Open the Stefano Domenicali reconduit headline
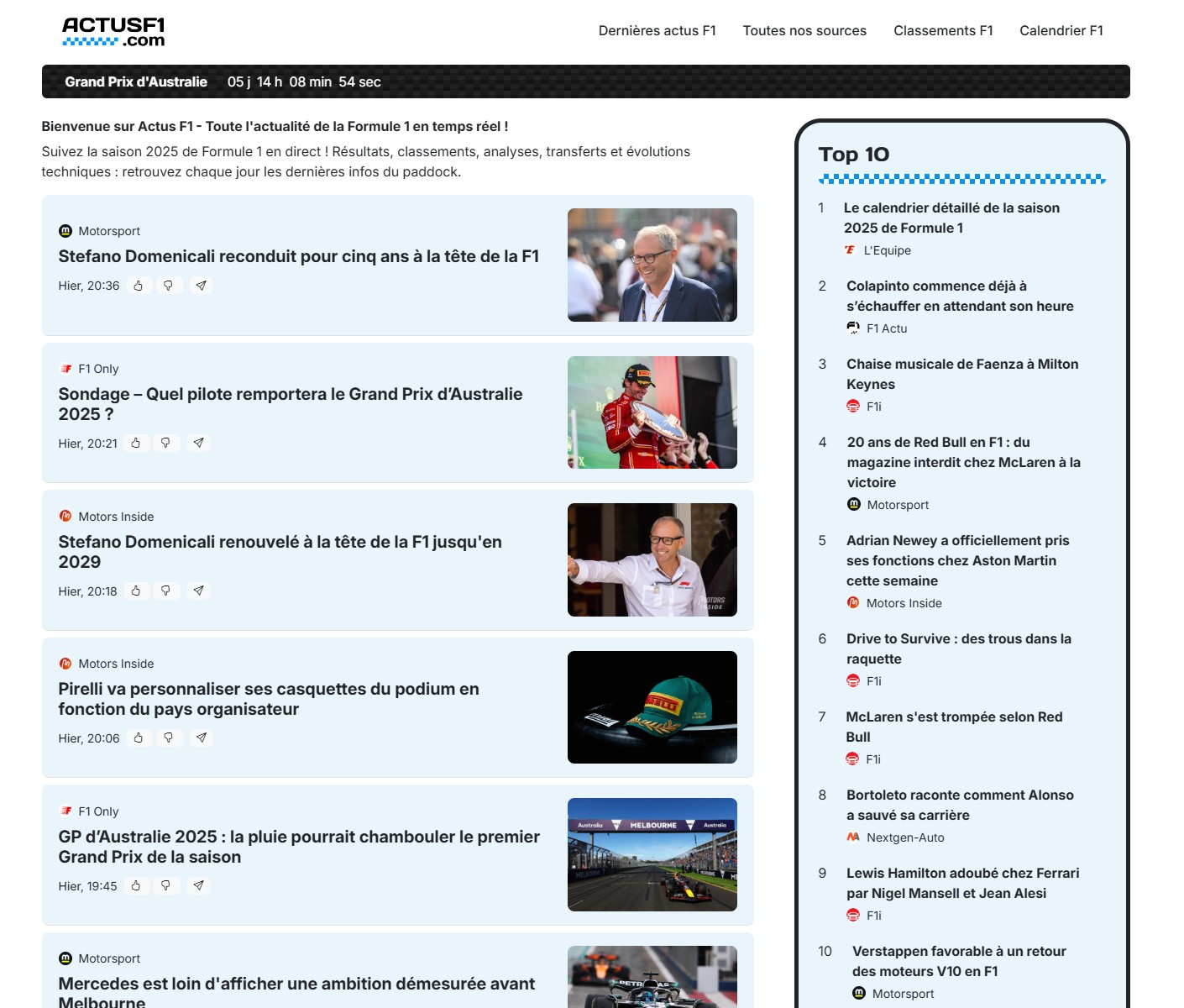Screen dimensions: 1184x1008 coord(298,256)
